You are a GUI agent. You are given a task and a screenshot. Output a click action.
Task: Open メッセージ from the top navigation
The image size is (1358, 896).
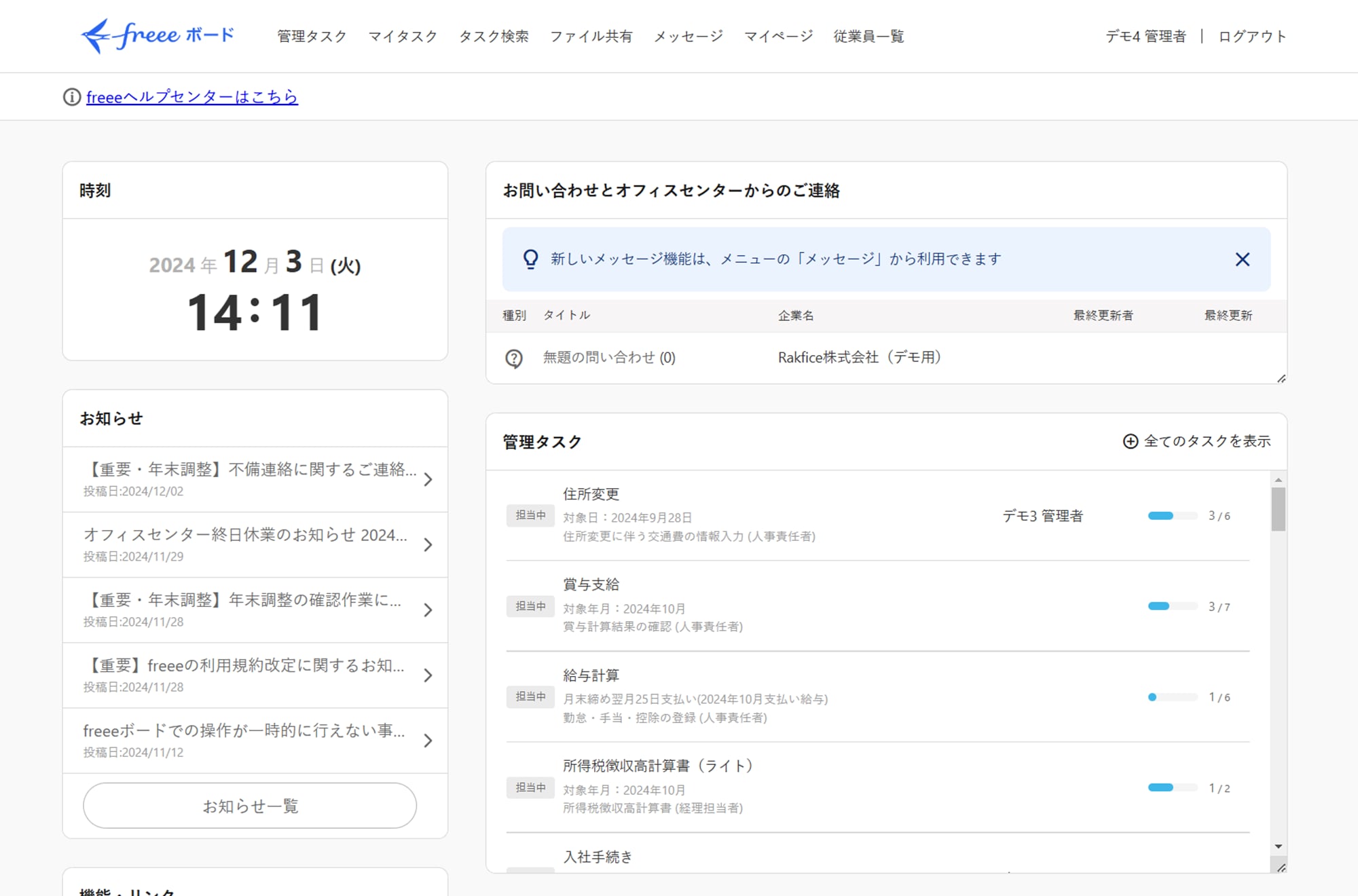click(687, 37)
